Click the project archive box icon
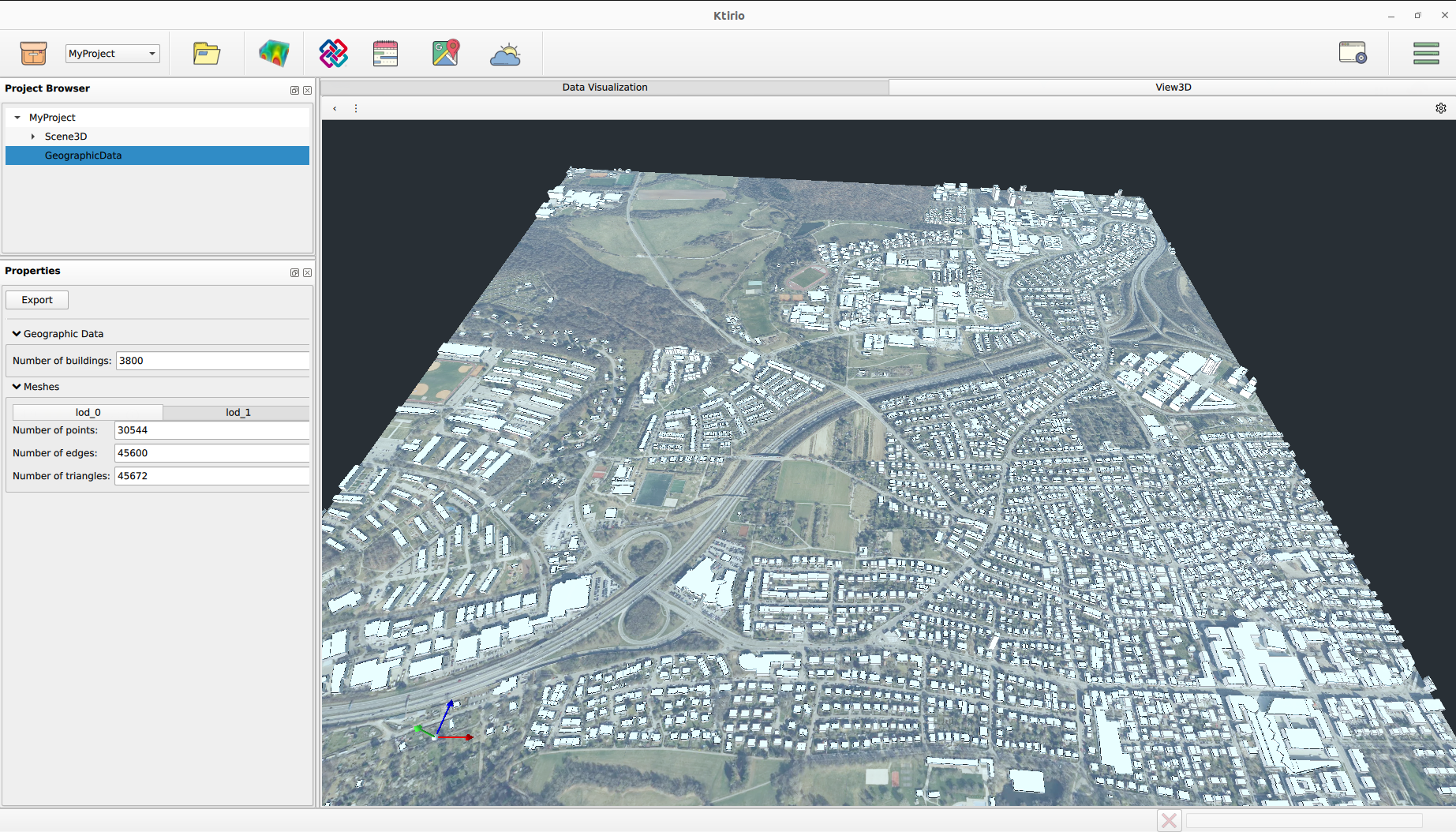The width and height of the screenshot is (1456, 832). coord(33,53)
